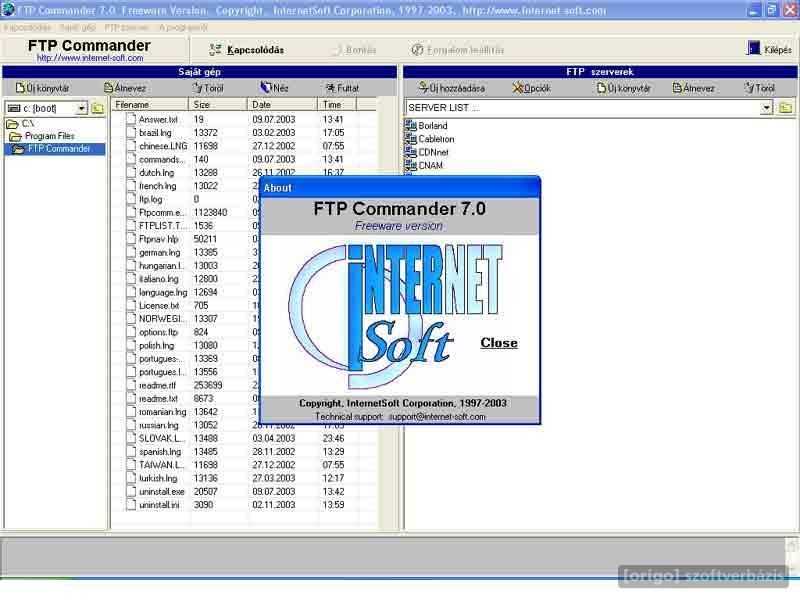This screenshot has height=600, width=800.
Task: Click Átnevez rename in Saját gép panel
Action: click(125, 88)
